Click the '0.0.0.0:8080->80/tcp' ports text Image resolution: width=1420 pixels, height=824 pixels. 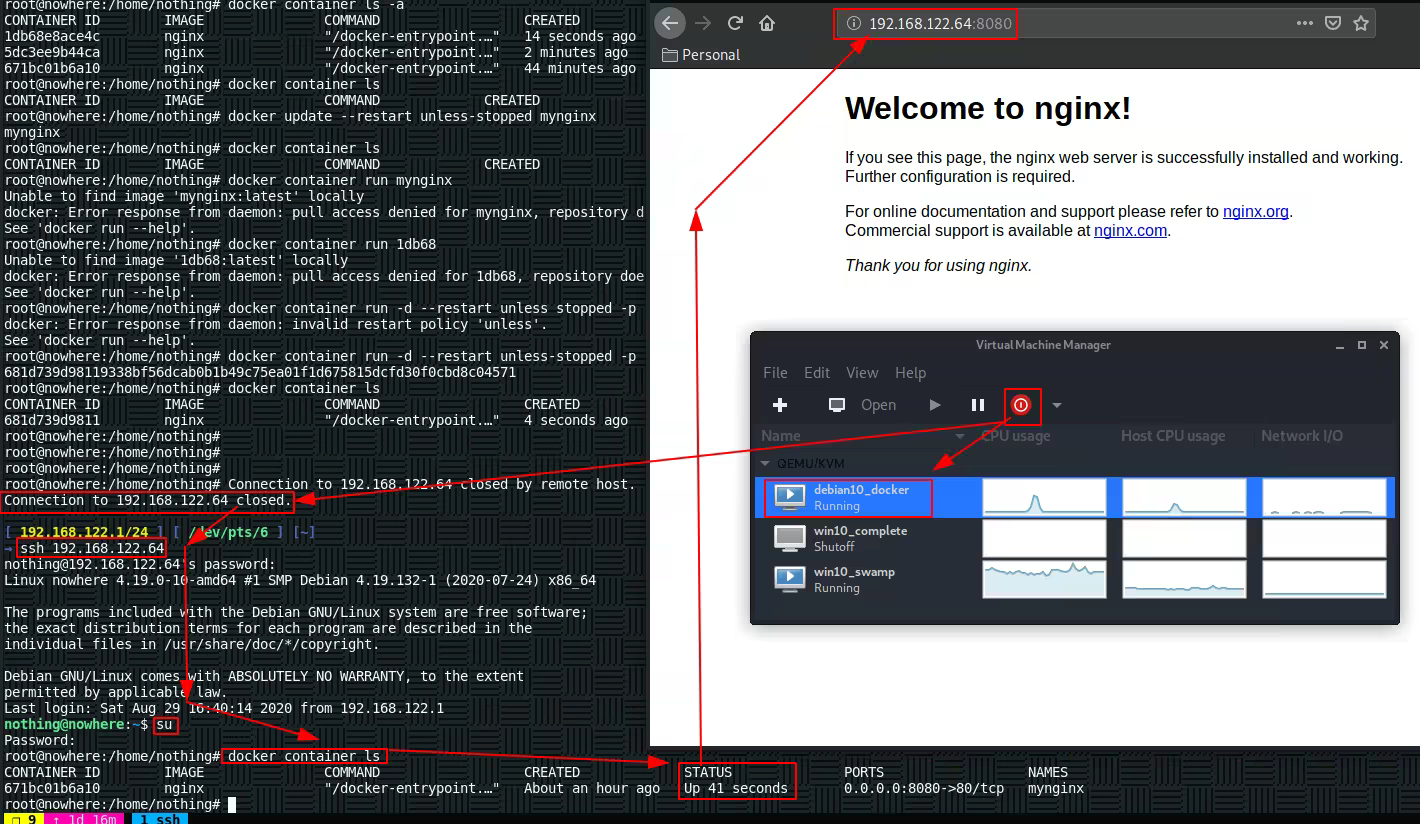(x=924, y=788)
